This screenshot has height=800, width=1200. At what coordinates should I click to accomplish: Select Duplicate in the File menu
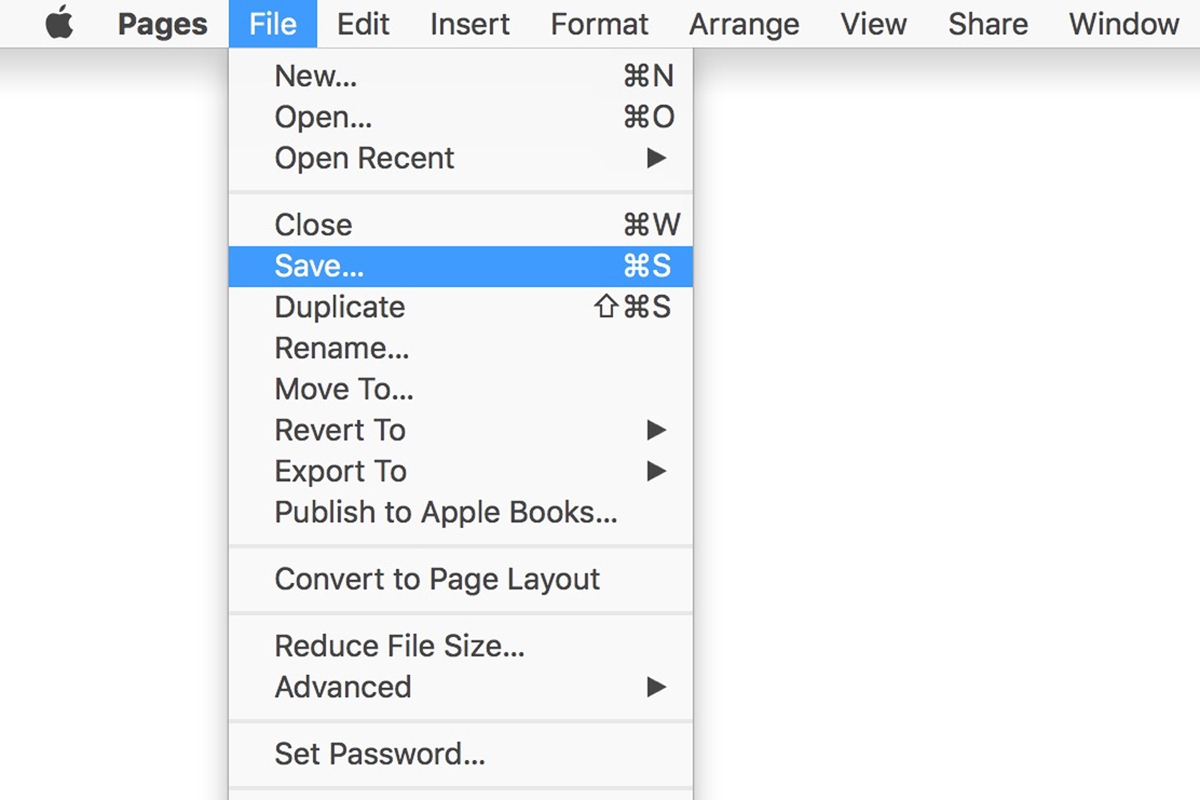[461, 307]
